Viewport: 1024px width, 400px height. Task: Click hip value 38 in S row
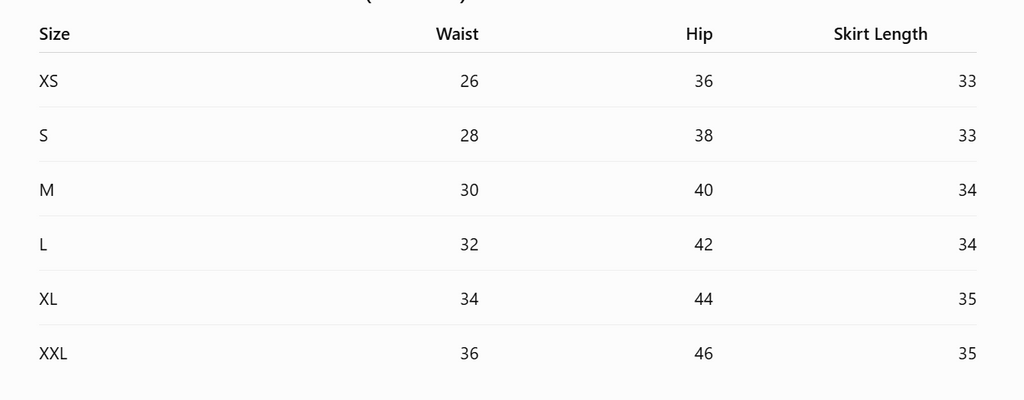pyautogui.click(x=703, y=136)
